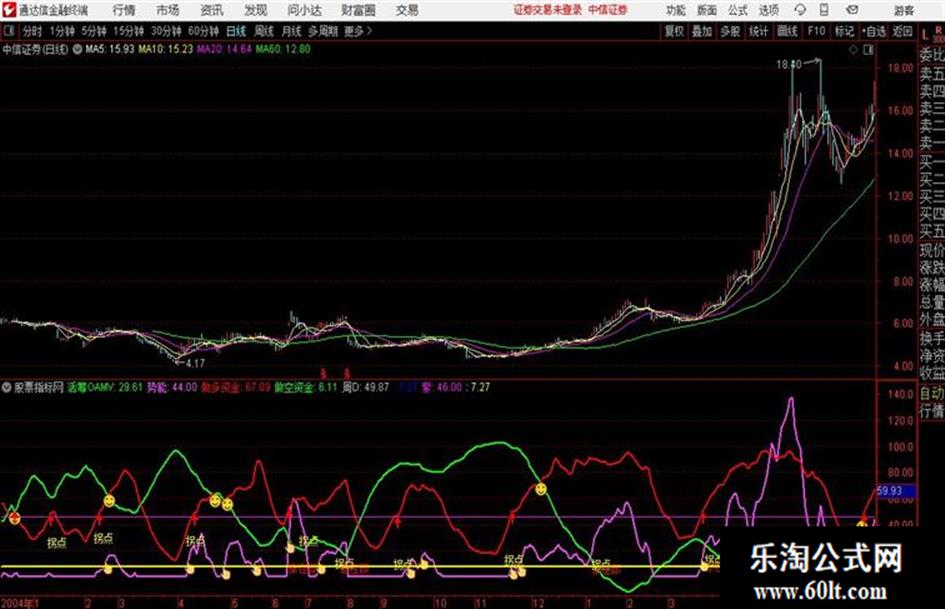This screenshot has height=609, width=945.
Task: Click the purple MA20 indicator value
Action: click(224, 49)
